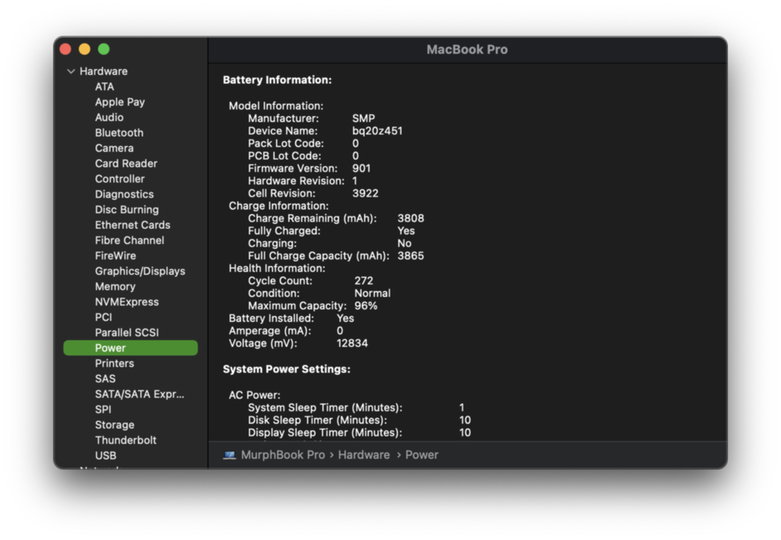Click the Health Information label

tap(277, 269)
